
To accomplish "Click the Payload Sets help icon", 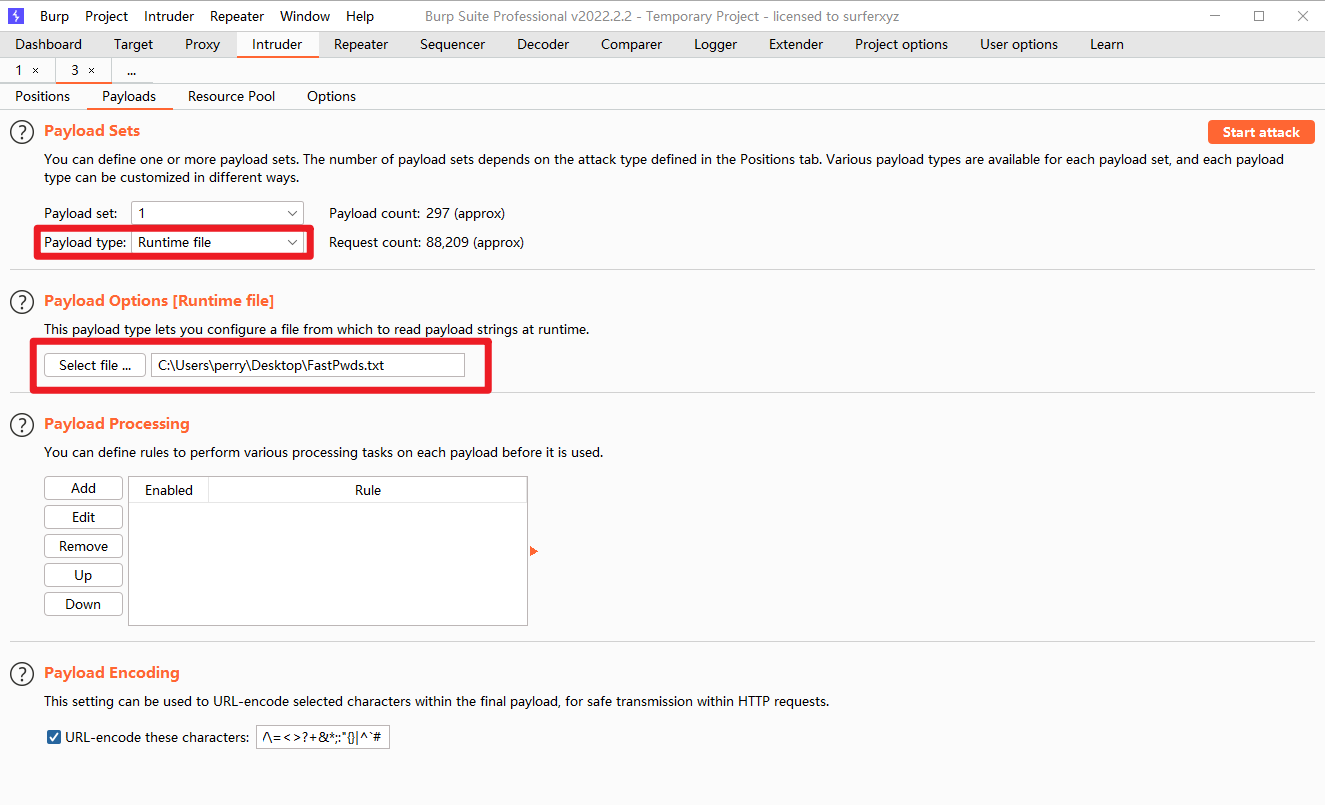I will pos(22,132).
